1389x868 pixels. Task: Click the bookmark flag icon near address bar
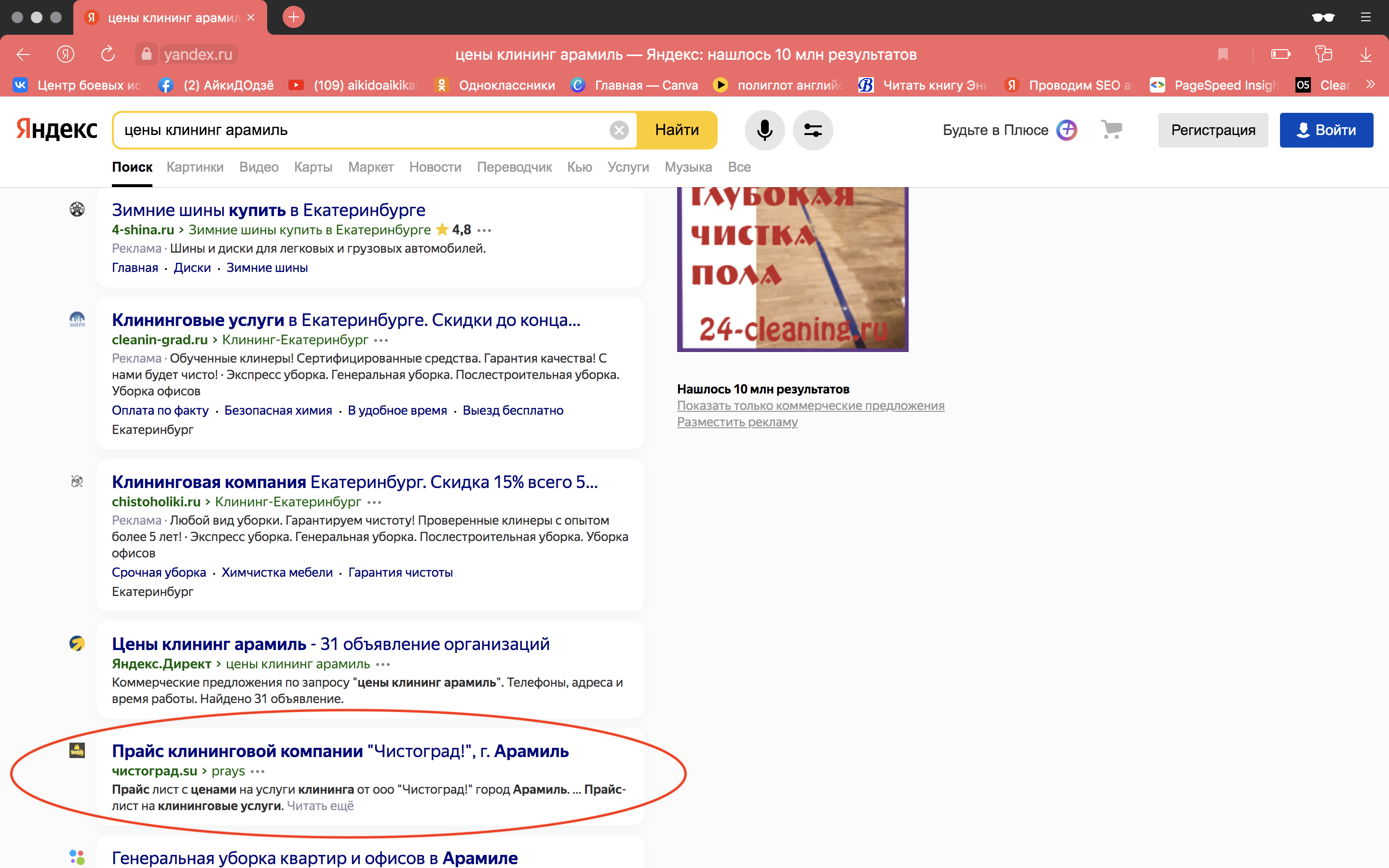[x=1223, y=54]
